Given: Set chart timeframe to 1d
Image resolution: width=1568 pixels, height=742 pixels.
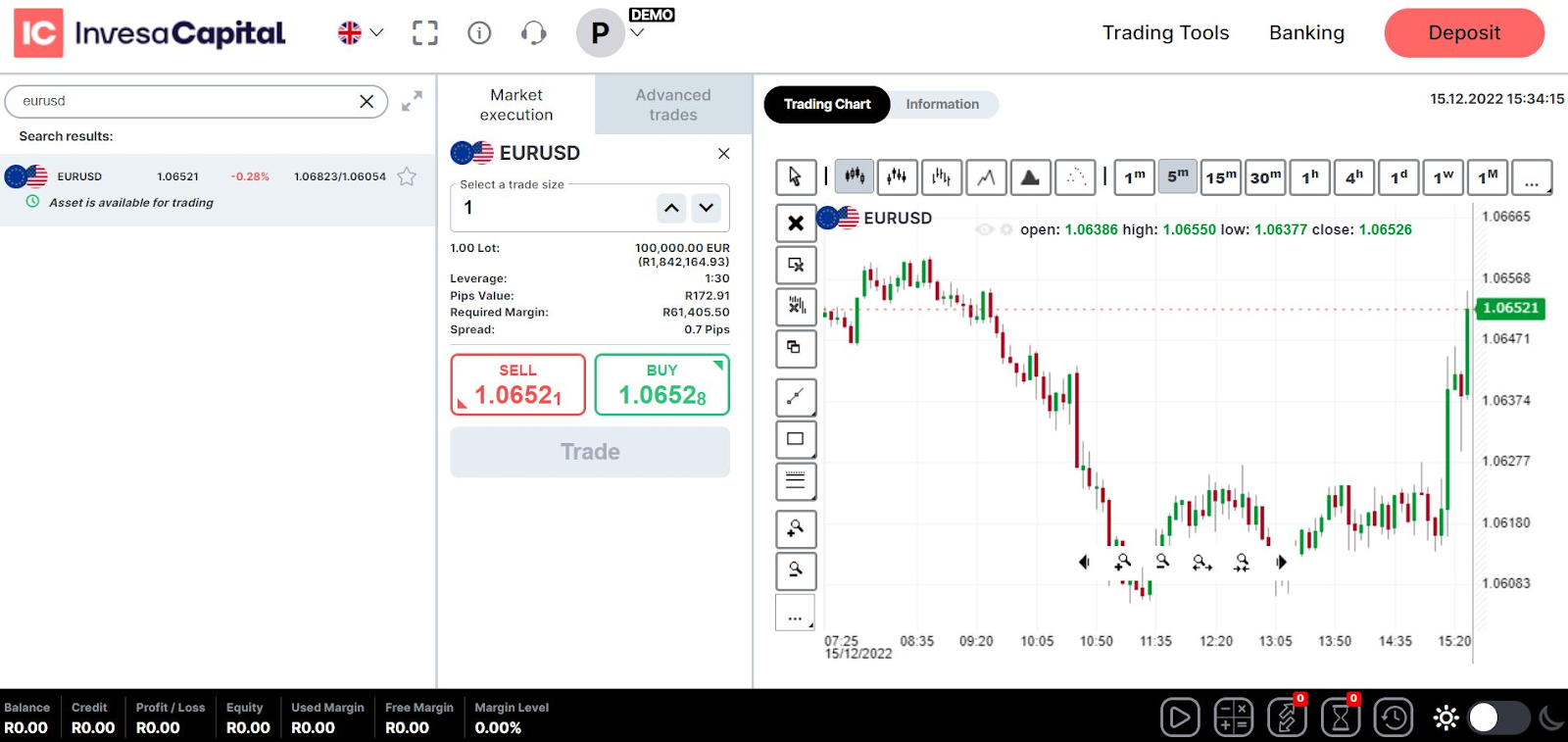Looking at the screenshot, I should click(x=1398, y=176).
